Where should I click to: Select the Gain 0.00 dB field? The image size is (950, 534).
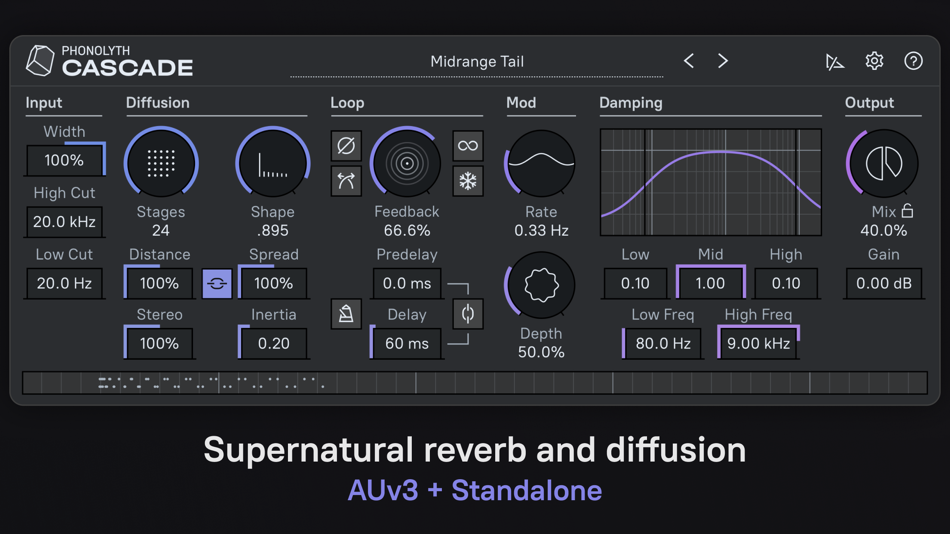point(883,283)
